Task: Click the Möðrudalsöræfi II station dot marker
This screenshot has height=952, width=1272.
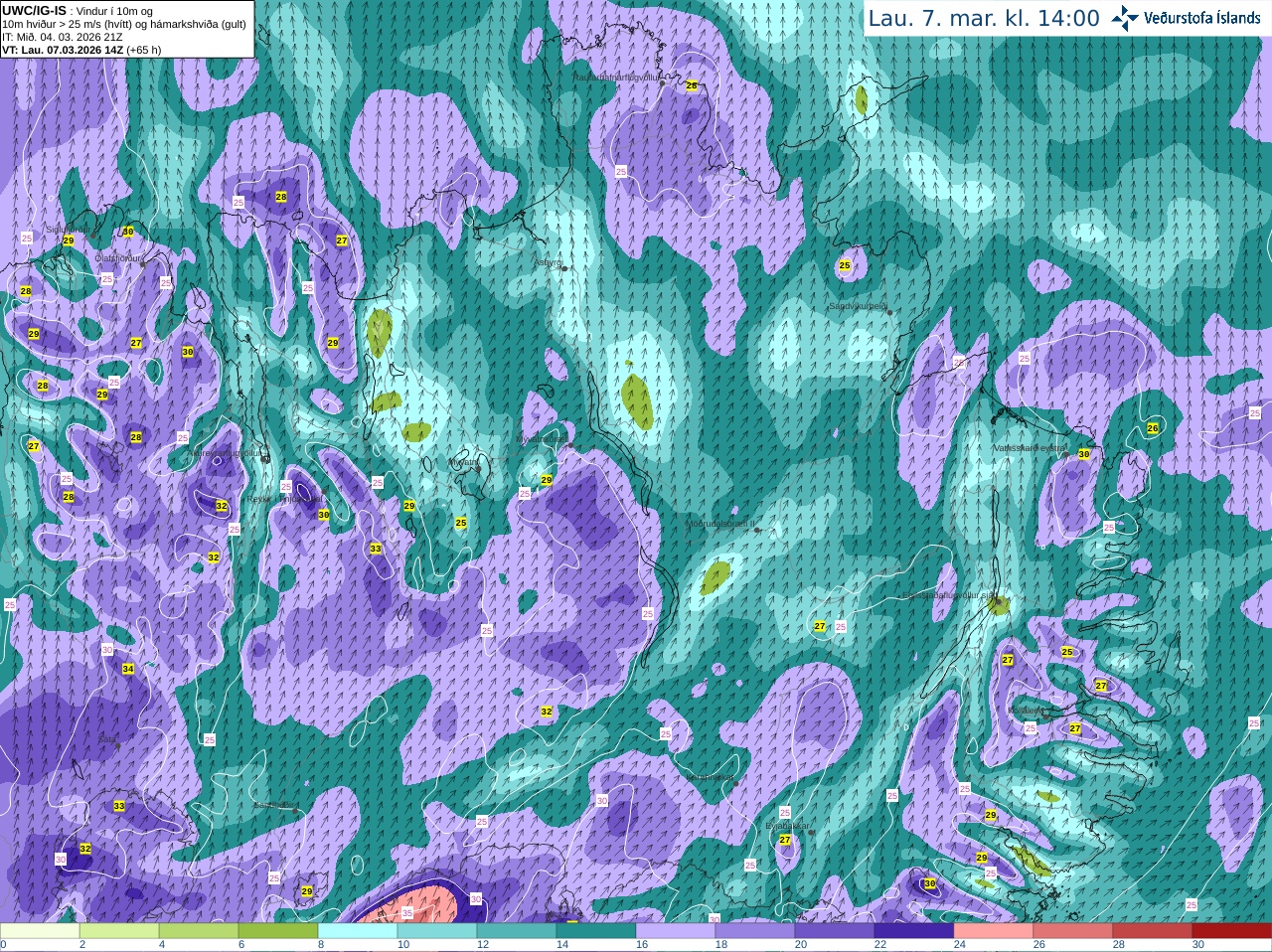Action: click(x=757, y=530)
